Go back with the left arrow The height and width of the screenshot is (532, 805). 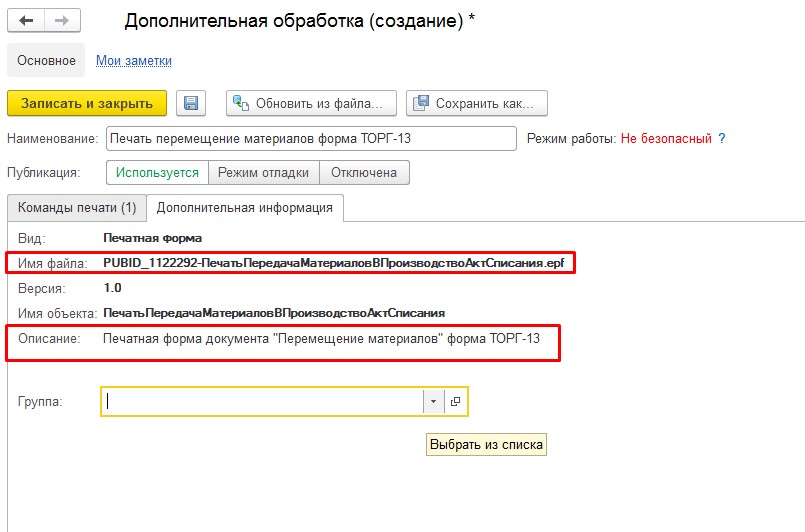point(26,21)
